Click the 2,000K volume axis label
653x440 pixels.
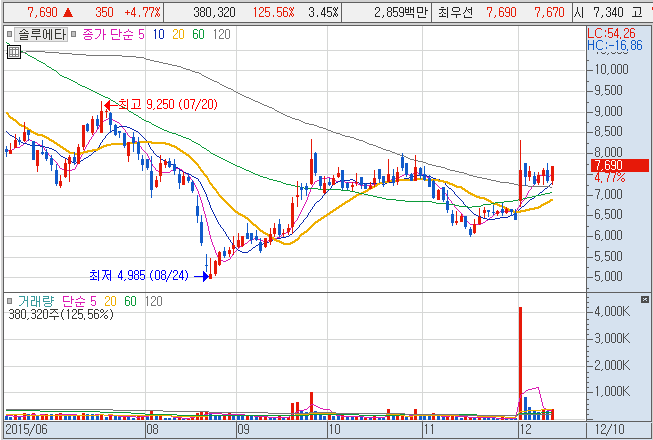coord(612,366)
